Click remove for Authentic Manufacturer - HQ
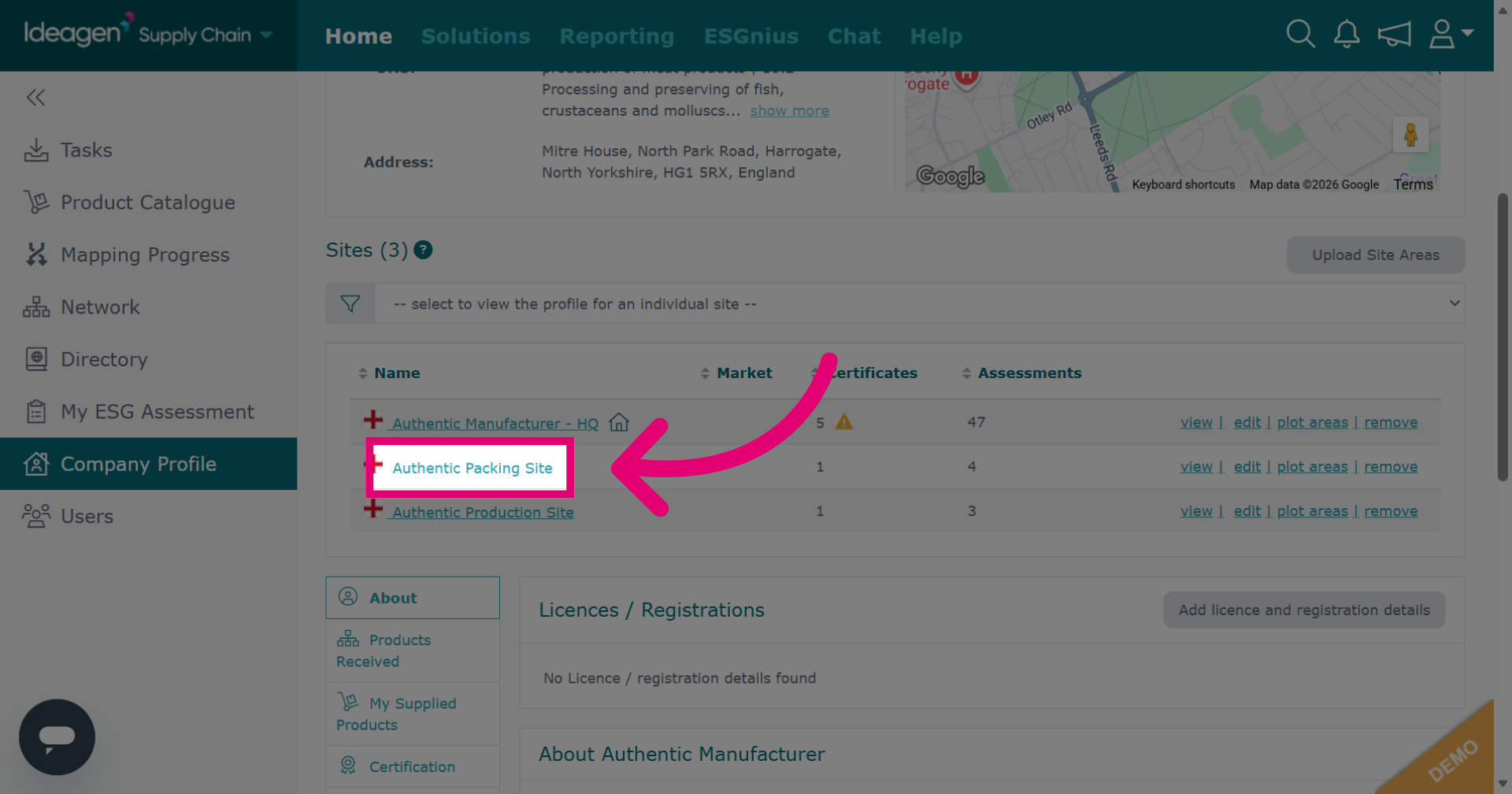 pos(1391,422)
